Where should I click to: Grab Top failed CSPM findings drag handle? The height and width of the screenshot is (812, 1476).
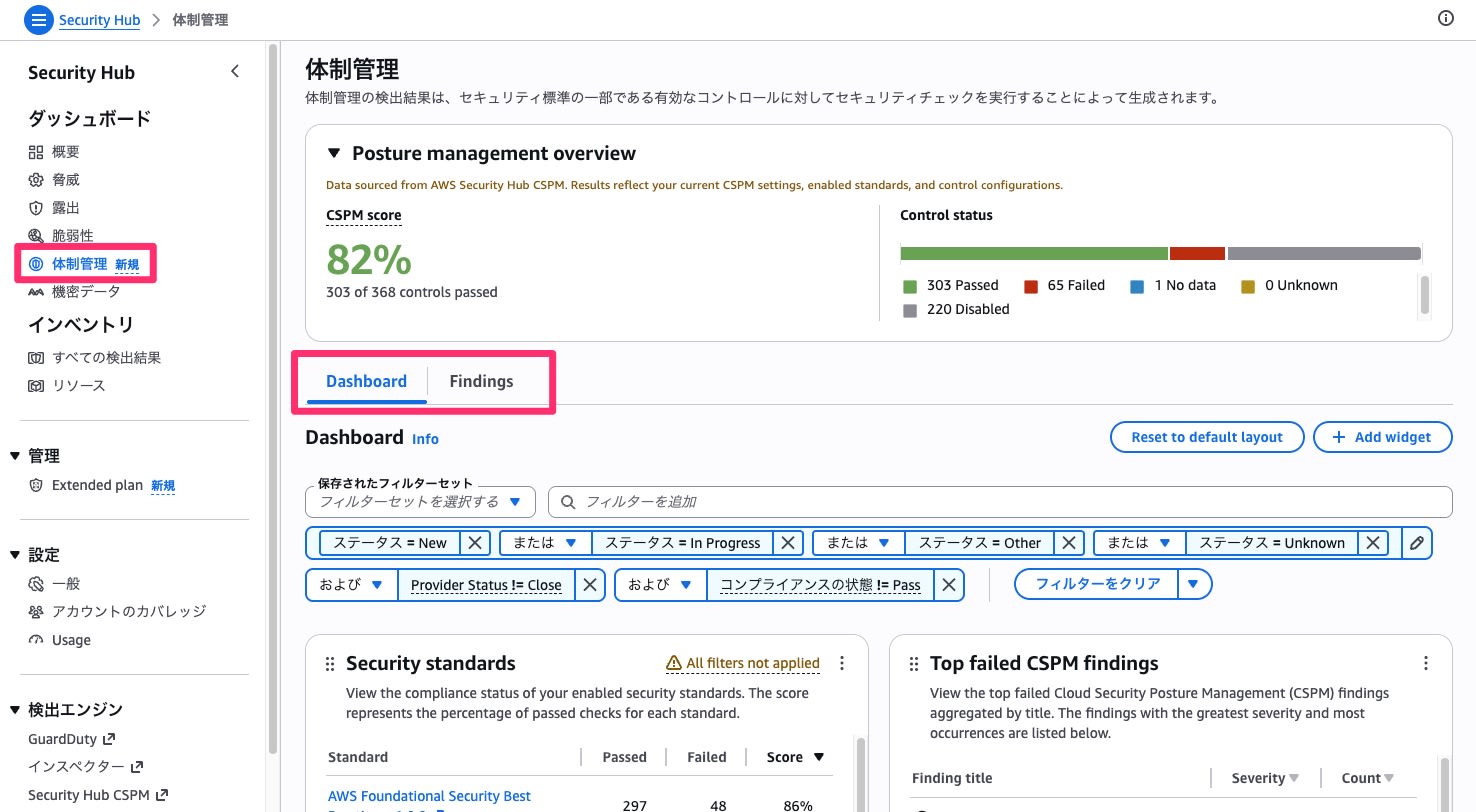pyautogui.click(x=913, y=664)
